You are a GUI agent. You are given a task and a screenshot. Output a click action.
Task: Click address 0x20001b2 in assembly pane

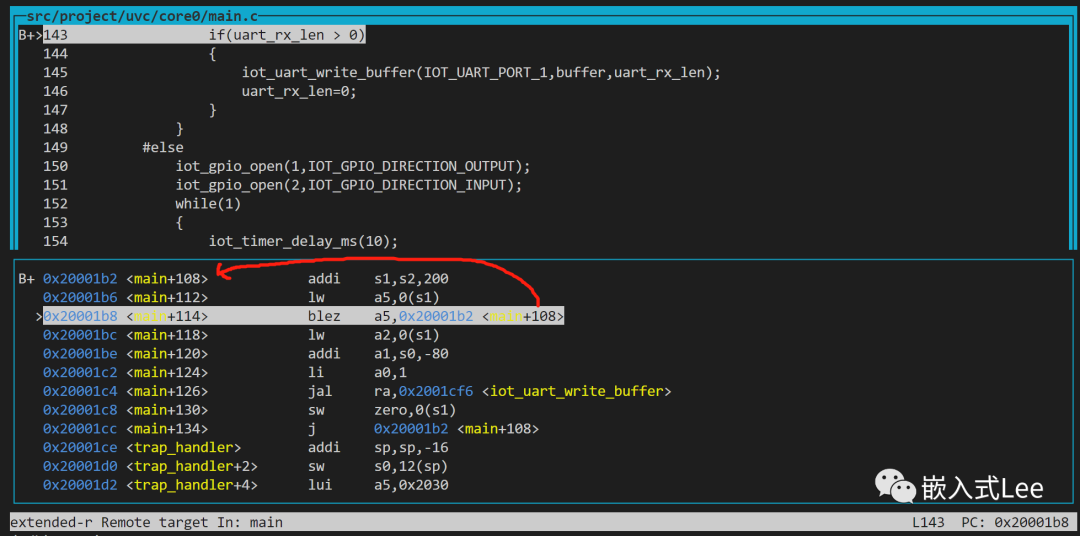point(80,279)
